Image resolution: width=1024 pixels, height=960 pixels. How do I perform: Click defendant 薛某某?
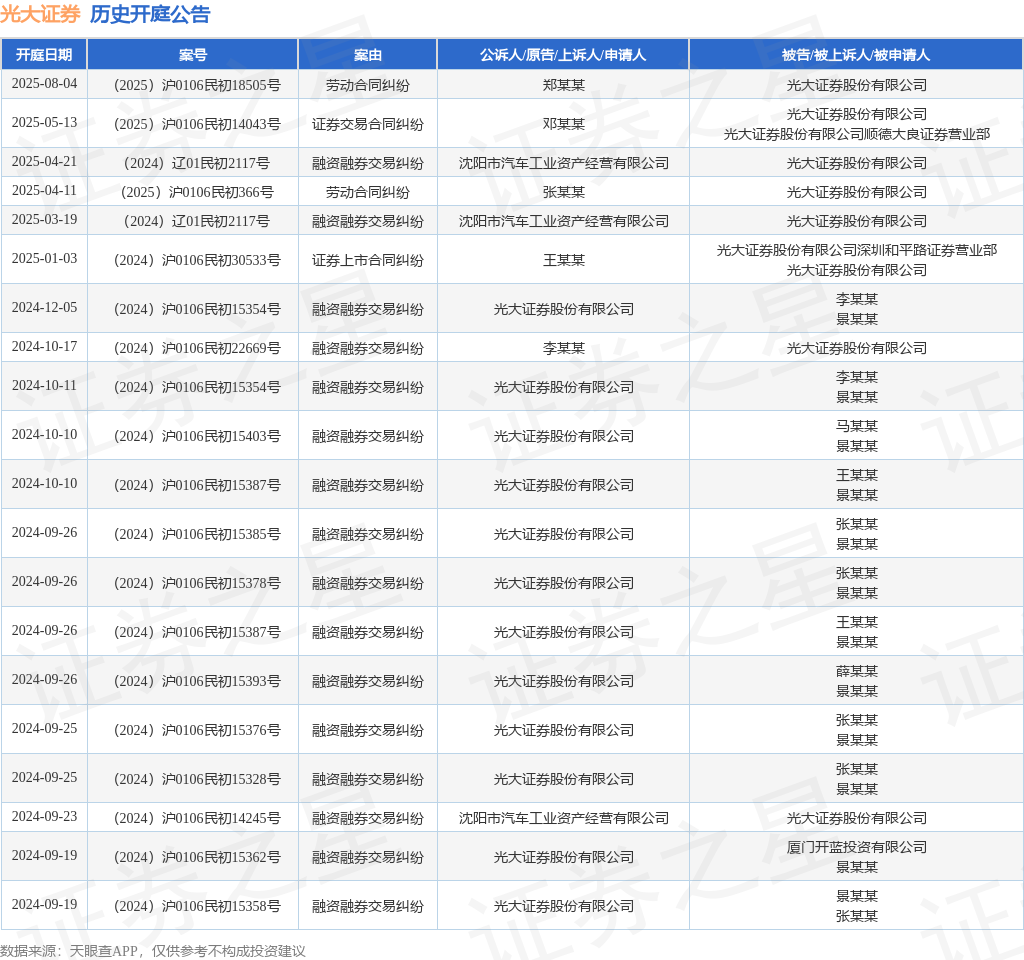pos(857,671)
